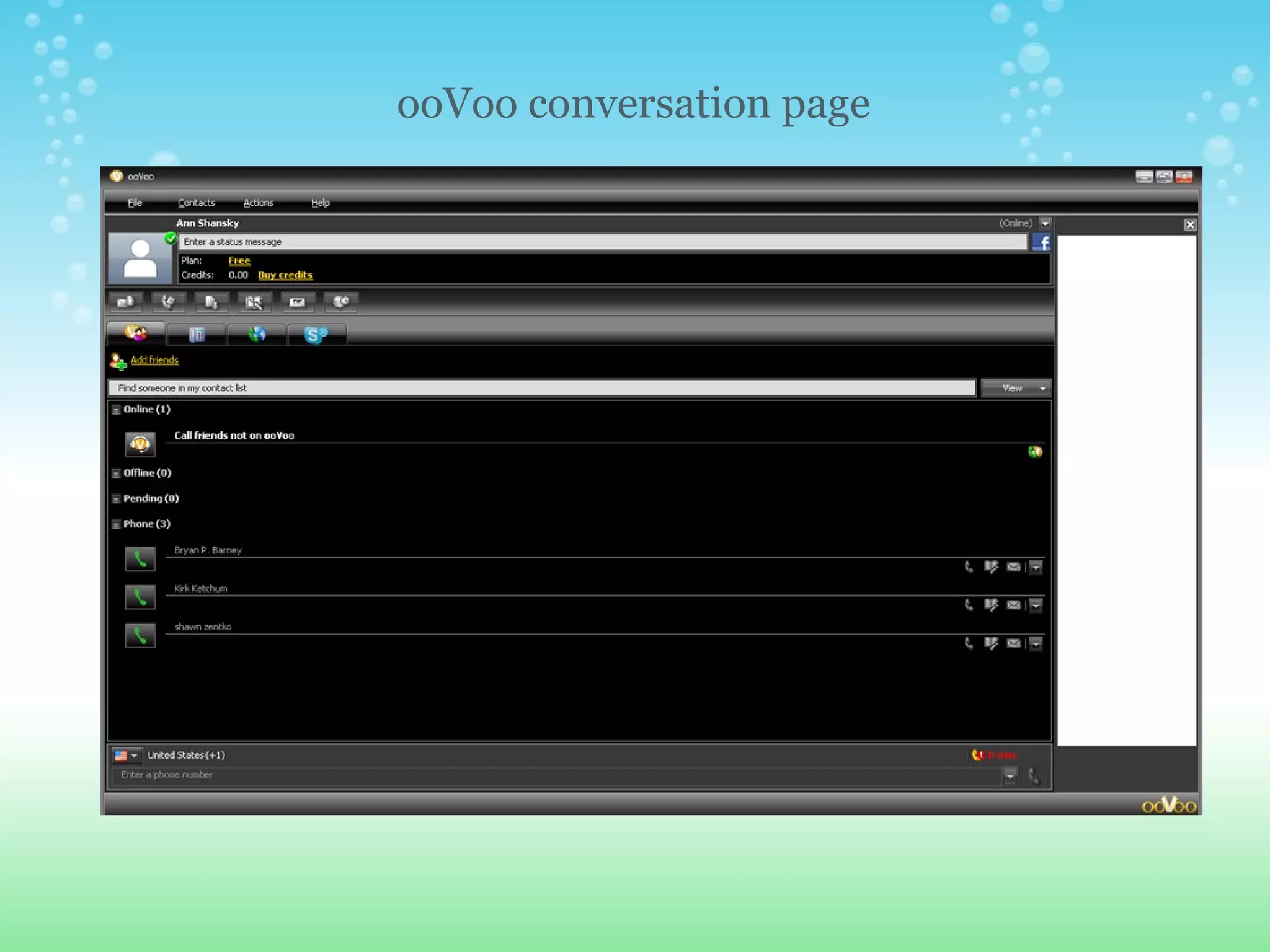Open the Add friends link
This screenshot has width=1270, height=952.
click(x=154, y=360)
